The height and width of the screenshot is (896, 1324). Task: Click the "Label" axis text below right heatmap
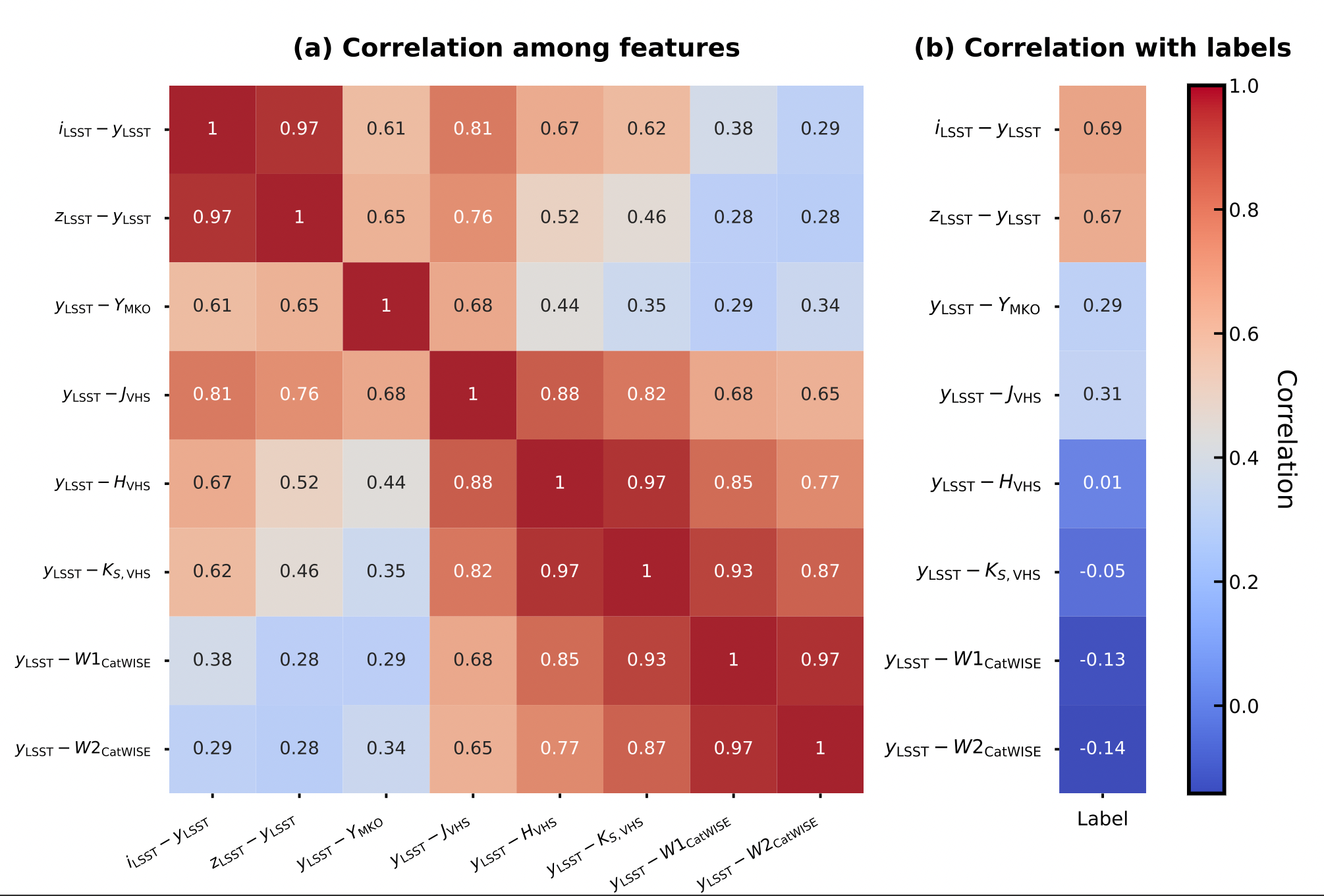tap(1102, 819)
